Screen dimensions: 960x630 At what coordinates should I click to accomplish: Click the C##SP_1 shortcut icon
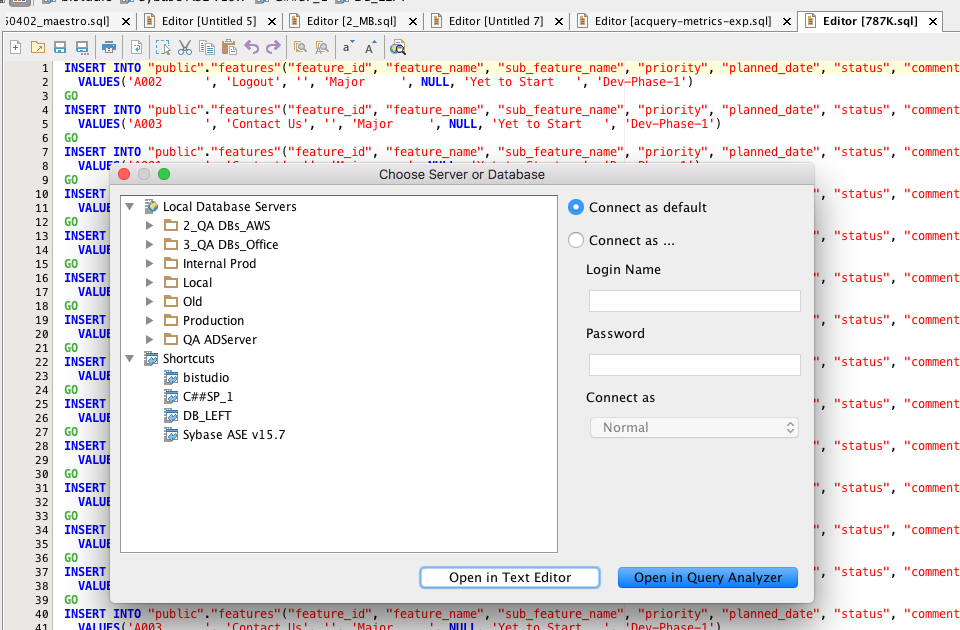171,396
